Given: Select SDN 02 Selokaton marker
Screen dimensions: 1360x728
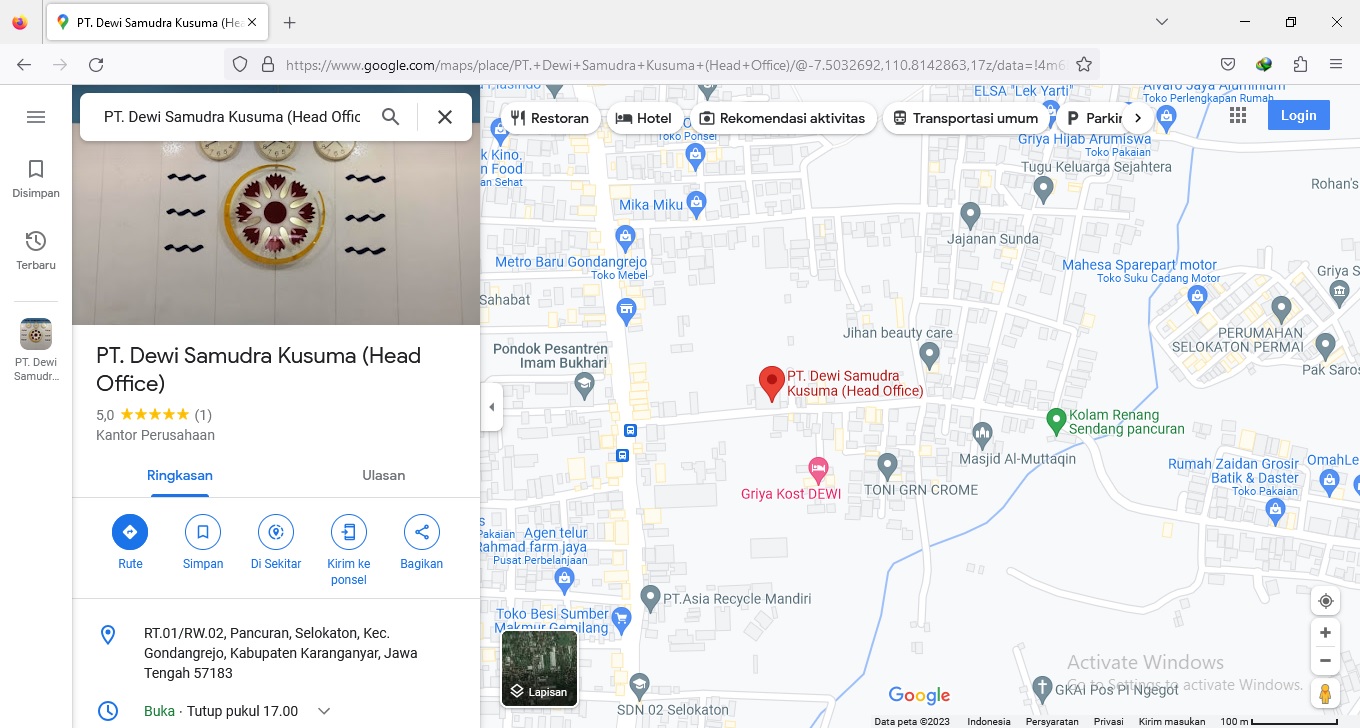Looking at the screenshot, I should coord(640,686).
